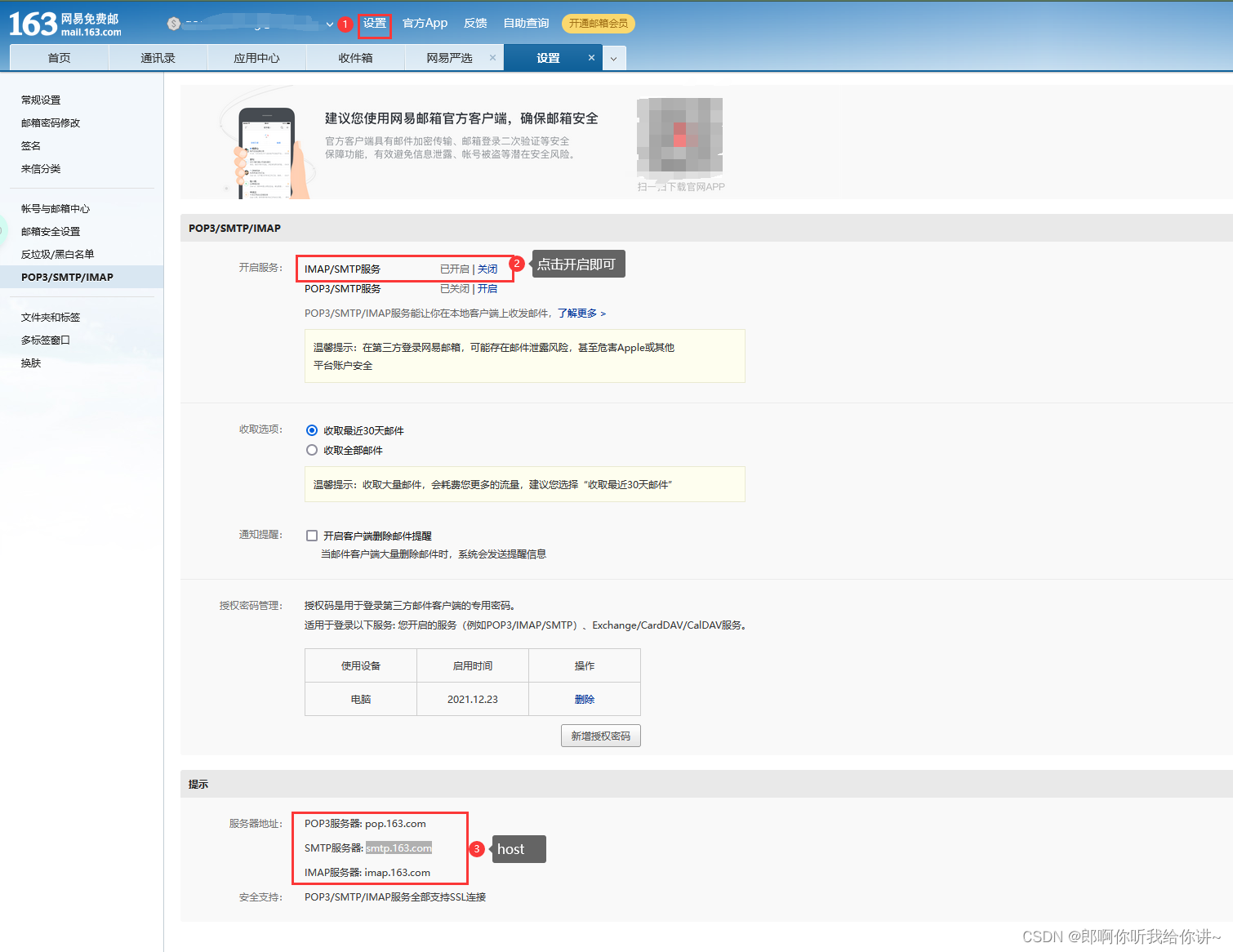Open 设置 link in top header

point(375,24)
